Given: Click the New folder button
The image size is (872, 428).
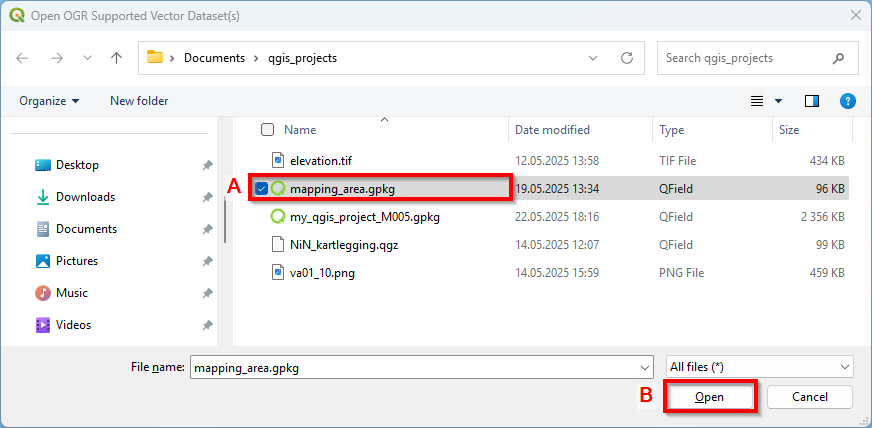Looking at the screenshot, I should [139, 101].
